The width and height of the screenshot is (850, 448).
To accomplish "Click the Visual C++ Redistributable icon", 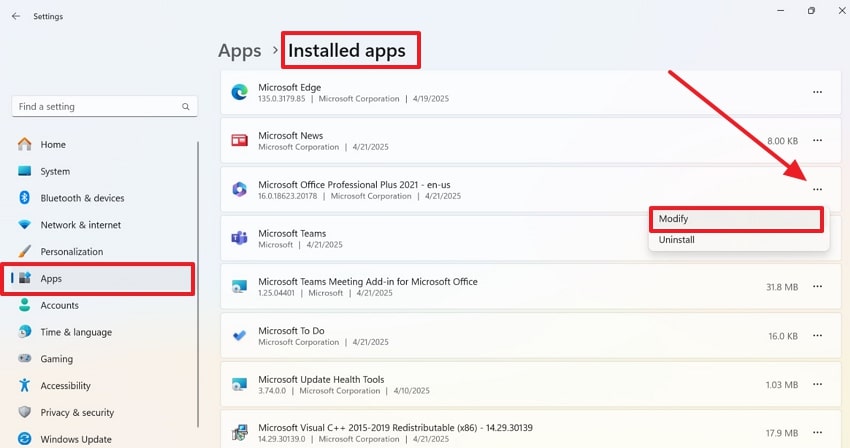I will pos(239,433).
